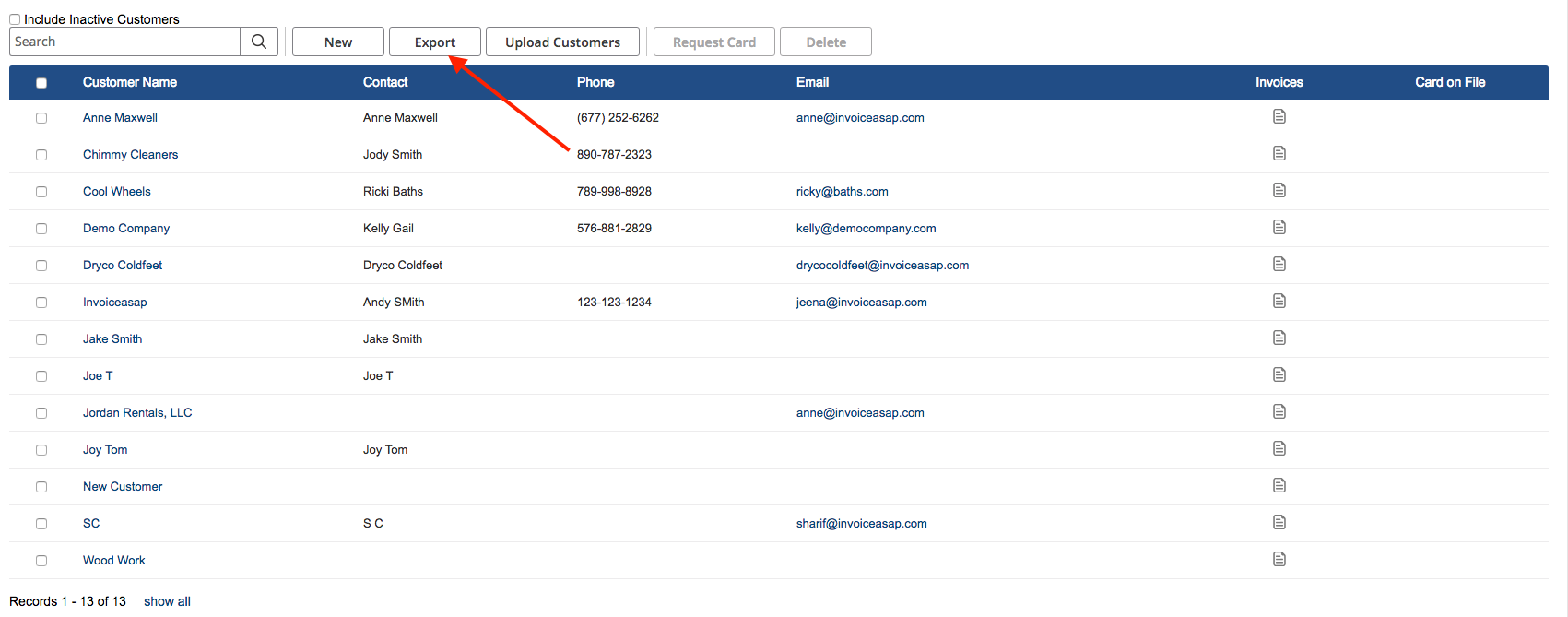1568x617 pixels.
Task: Open Cool Wheels customer link
Action: 117,192
